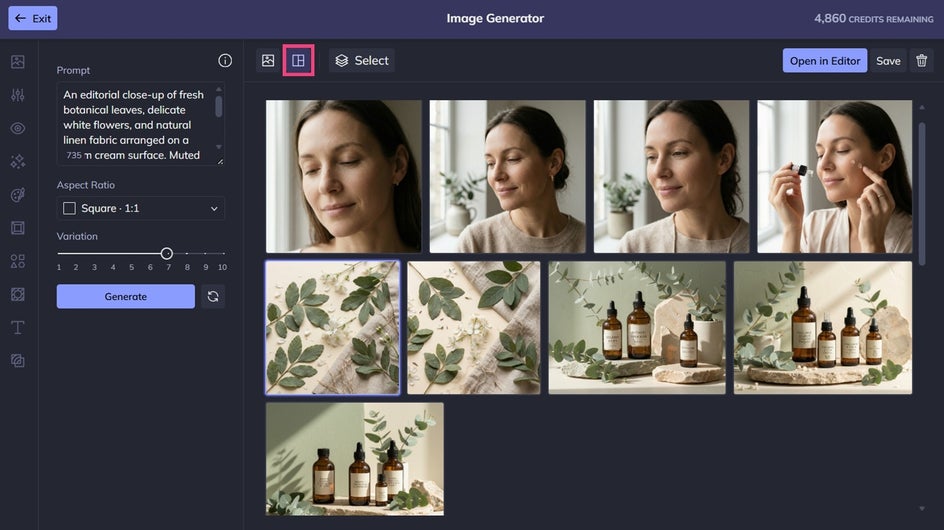Save the generated image
The image size is (944, 530).
(888, 61)
